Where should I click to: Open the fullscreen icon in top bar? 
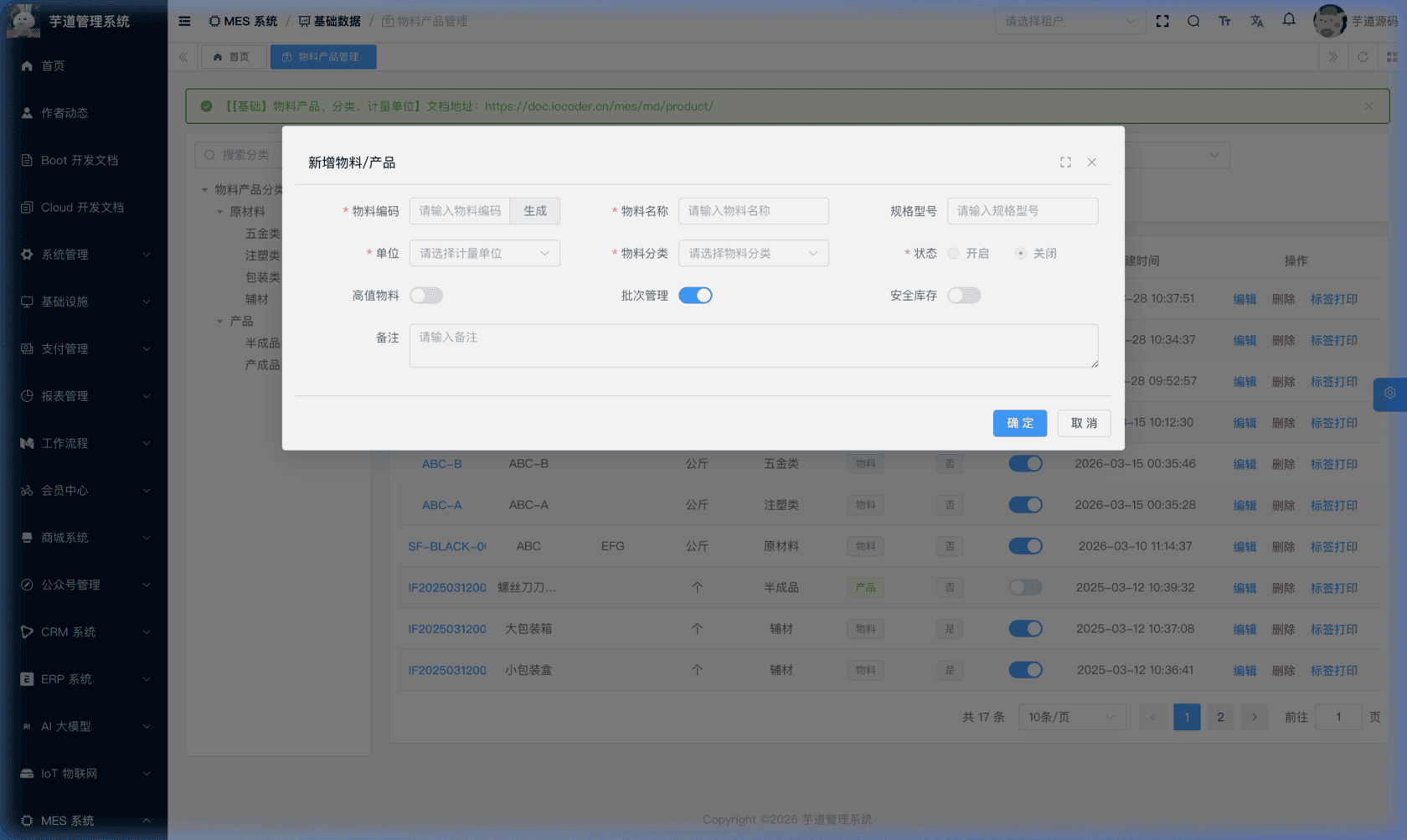click(x=1162, y=21)
